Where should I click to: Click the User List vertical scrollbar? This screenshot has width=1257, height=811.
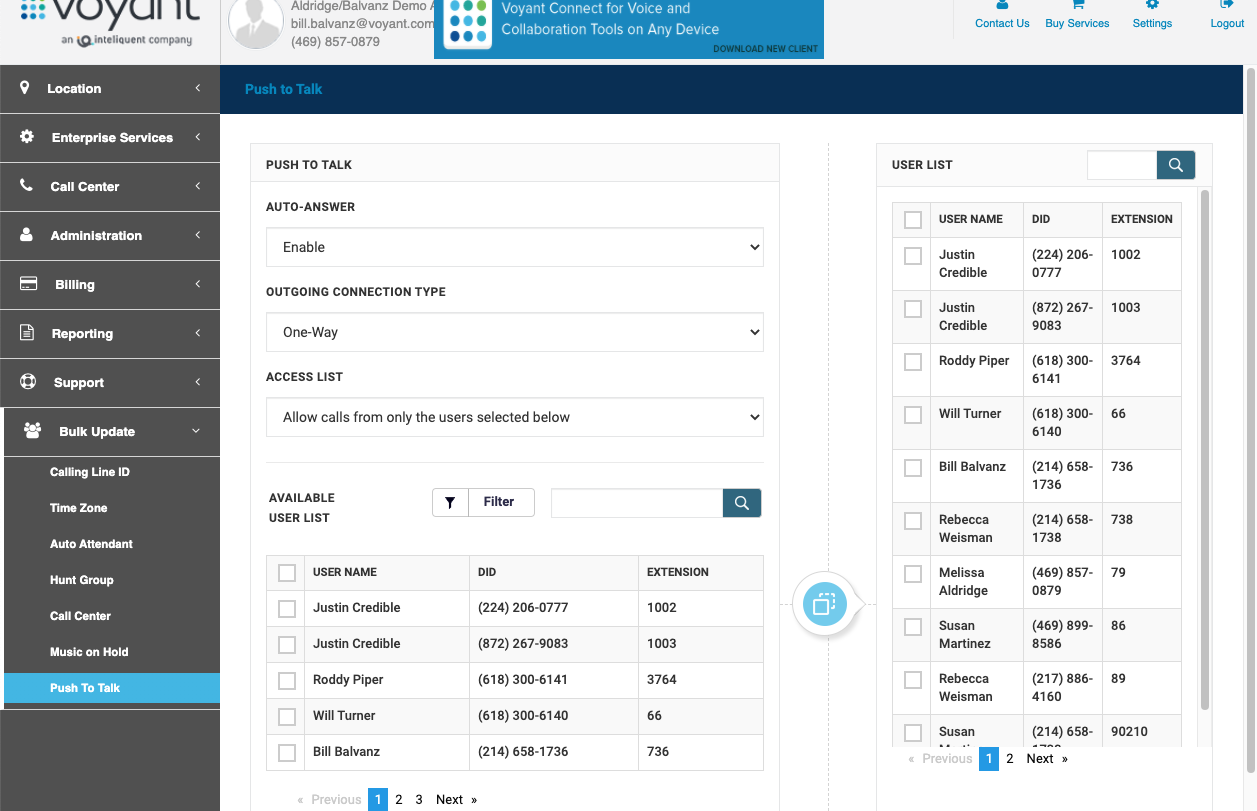(1205, 450)
